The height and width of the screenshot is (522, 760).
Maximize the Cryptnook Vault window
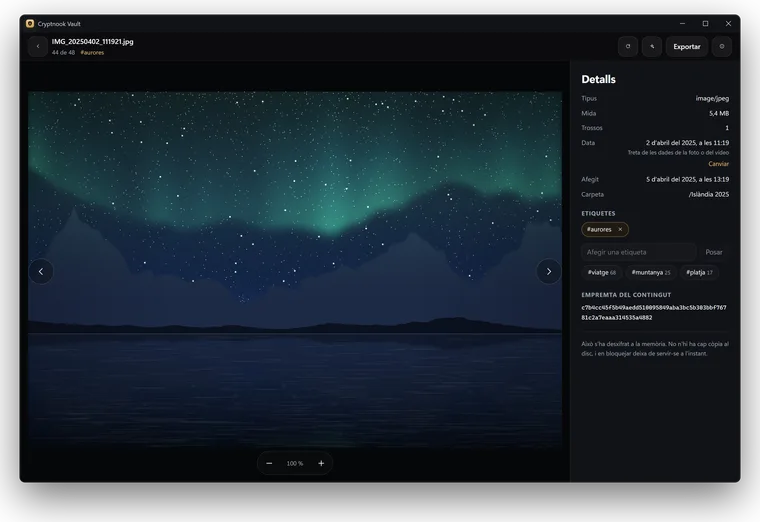[705, 23]
